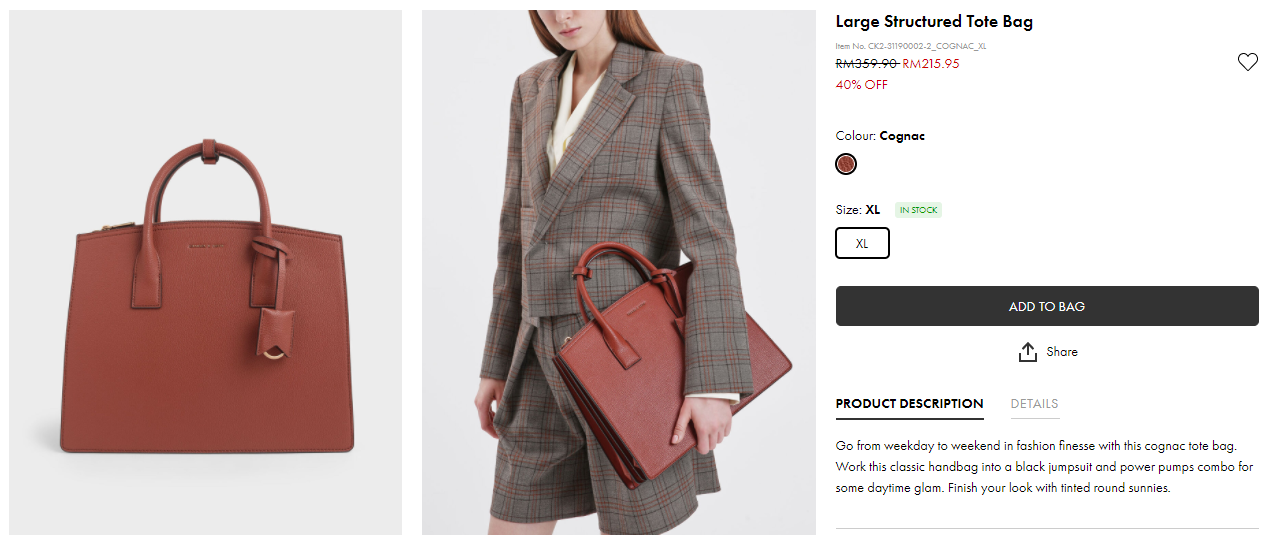Open the model wearing plaid suit image
The height and width of the screenshot is (544, 1274).
point(618,272)
